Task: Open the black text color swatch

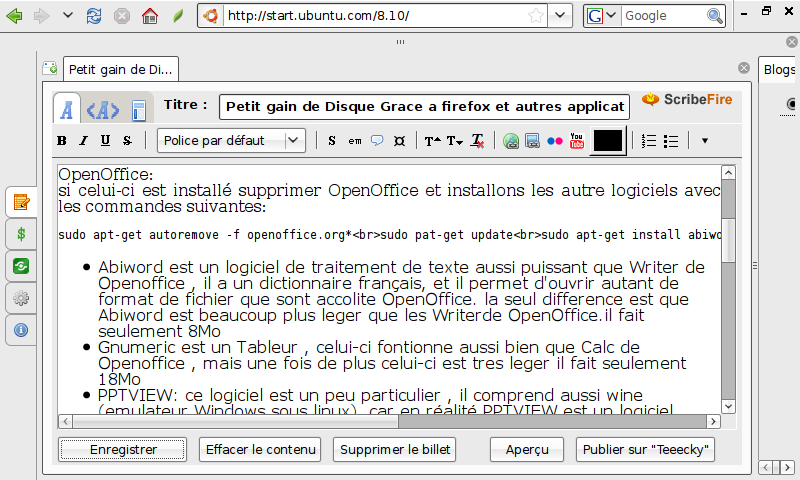Action: coord(608,141)
